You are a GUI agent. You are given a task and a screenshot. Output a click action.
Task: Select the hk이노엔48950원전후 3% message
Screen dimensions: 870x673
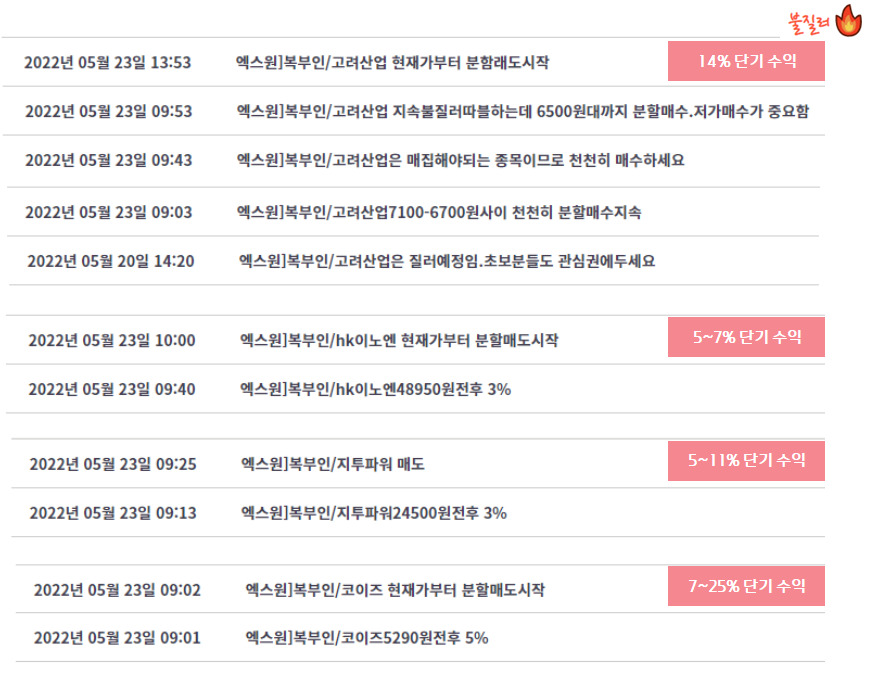375,389
